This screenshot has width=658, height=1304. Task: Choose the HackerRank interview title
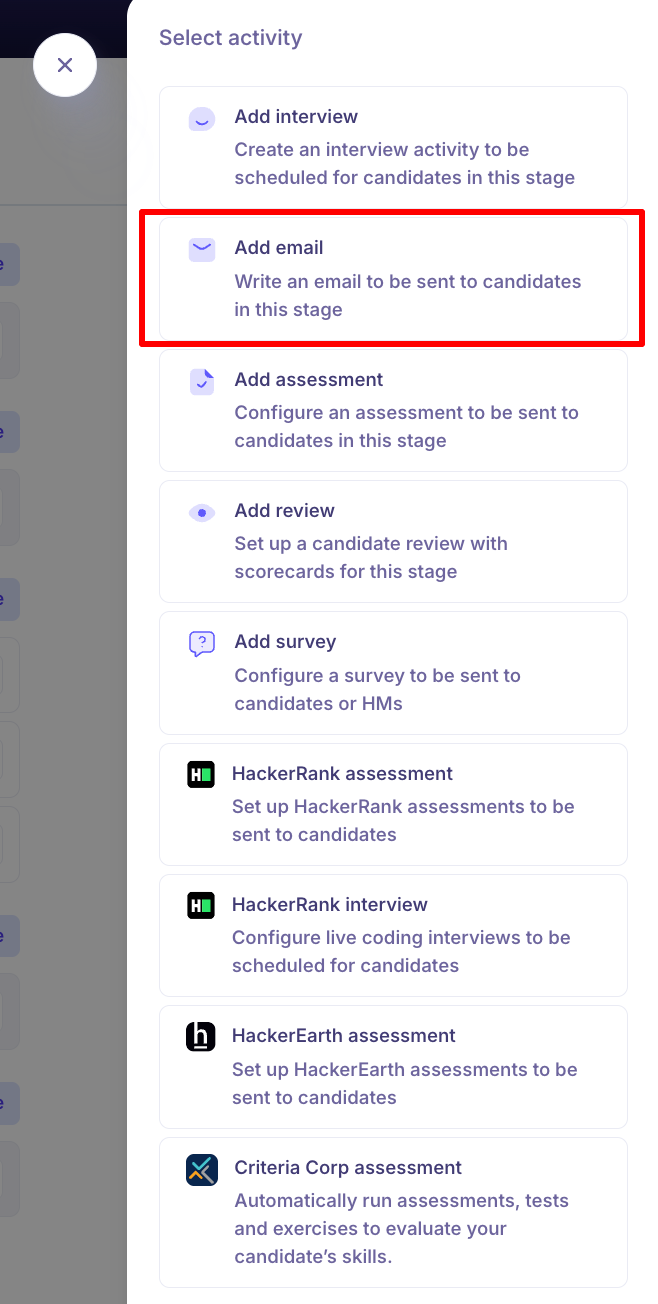[330, 905]
